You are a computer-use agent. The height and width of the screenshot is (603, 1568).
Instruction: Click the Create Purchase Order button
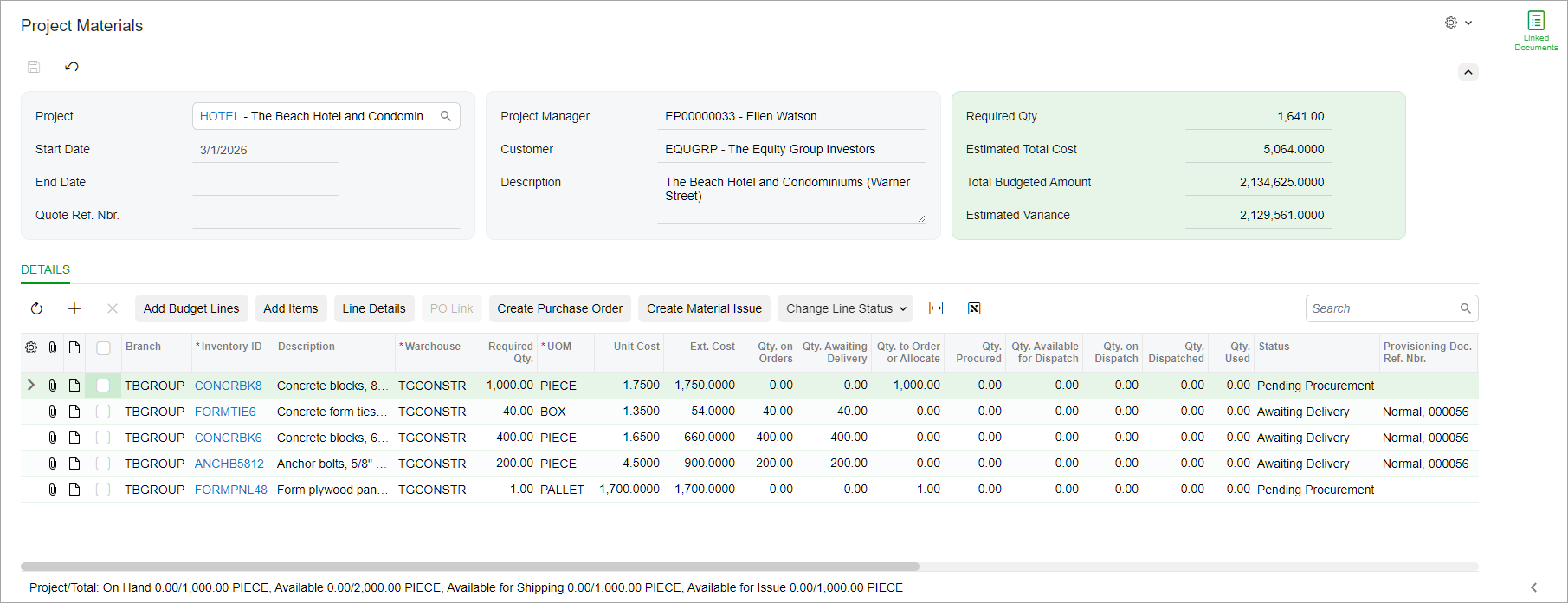(x=560, y=308)
